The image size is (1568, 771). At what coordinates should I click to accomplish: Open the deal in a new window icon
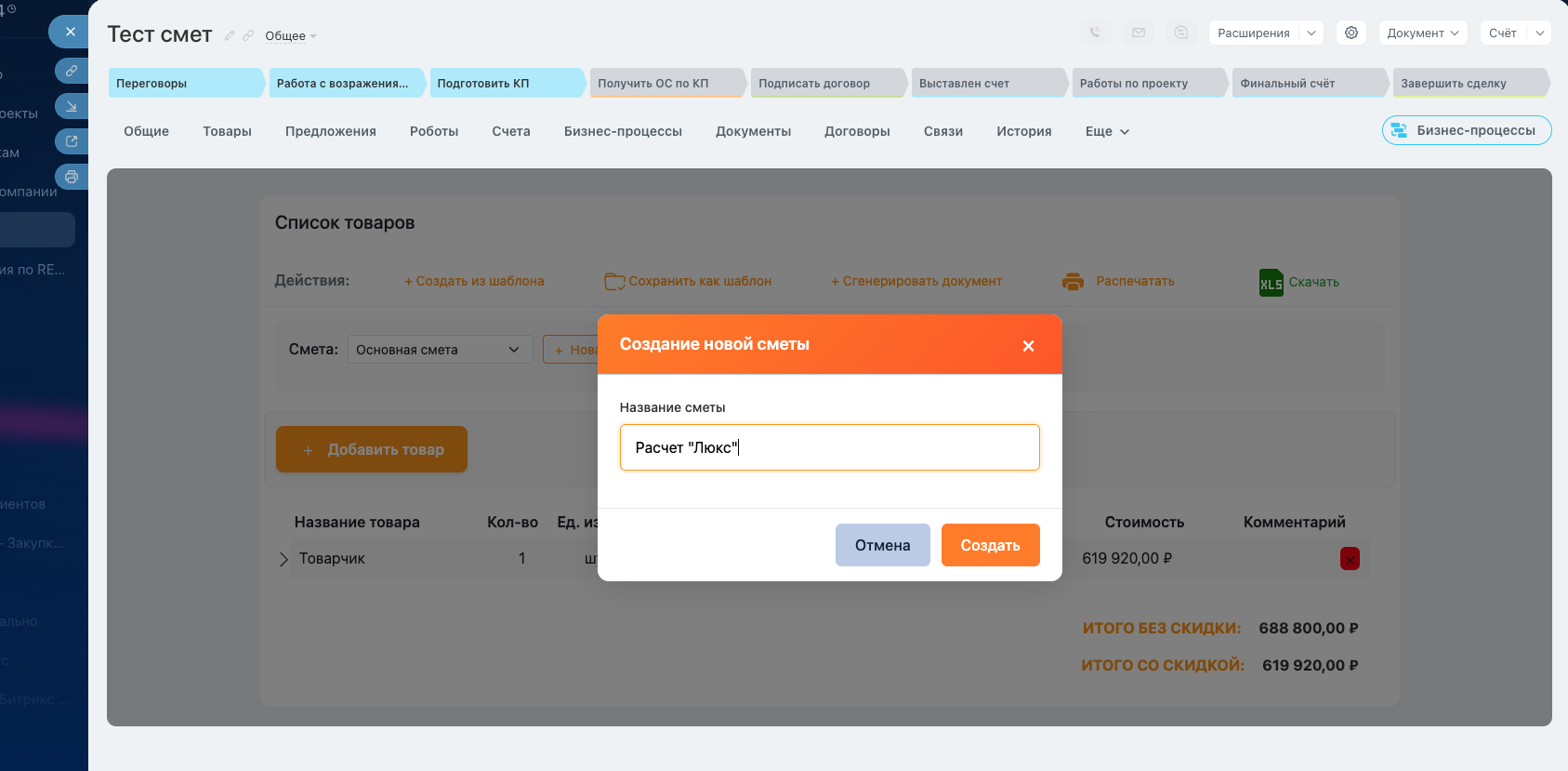coord(72,141)
